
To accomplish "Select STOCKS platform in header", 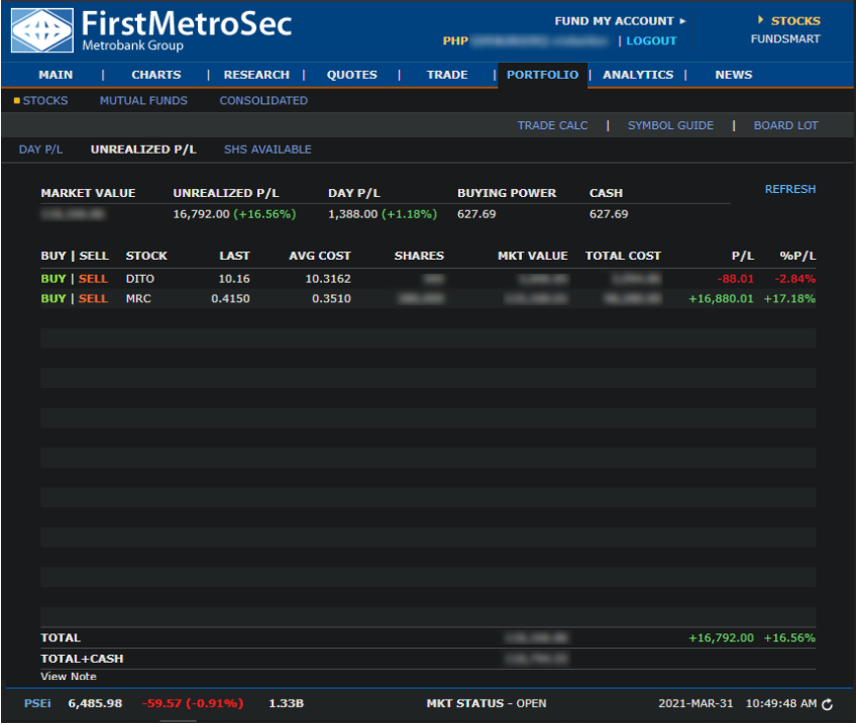I will 795,21.
